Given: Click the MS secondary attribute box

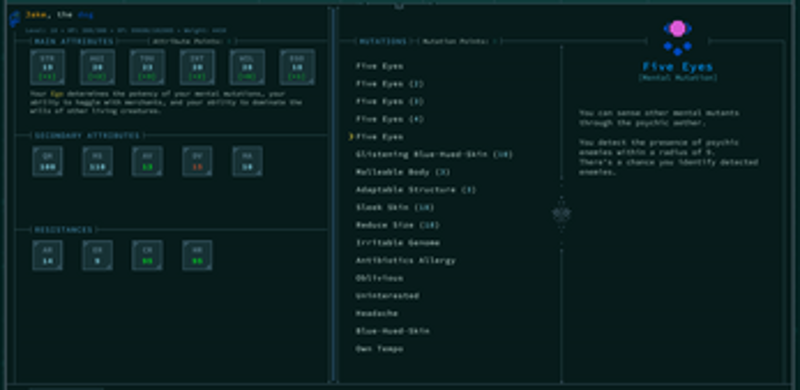Looking at the screenshot, I should tap(97, 161).
